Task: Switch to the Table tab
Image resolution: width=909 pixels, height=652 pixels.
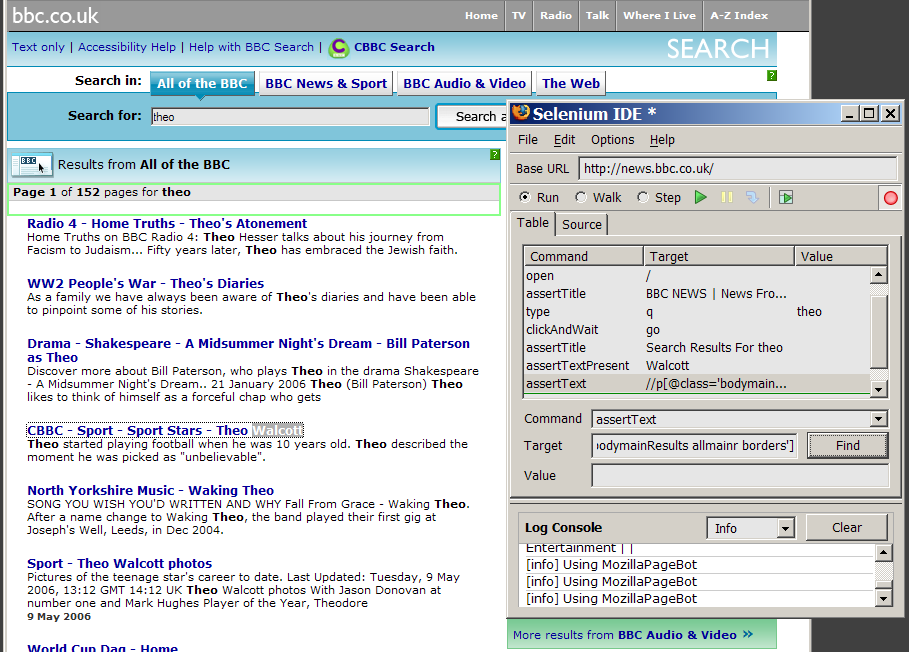Action: point(533,223)
